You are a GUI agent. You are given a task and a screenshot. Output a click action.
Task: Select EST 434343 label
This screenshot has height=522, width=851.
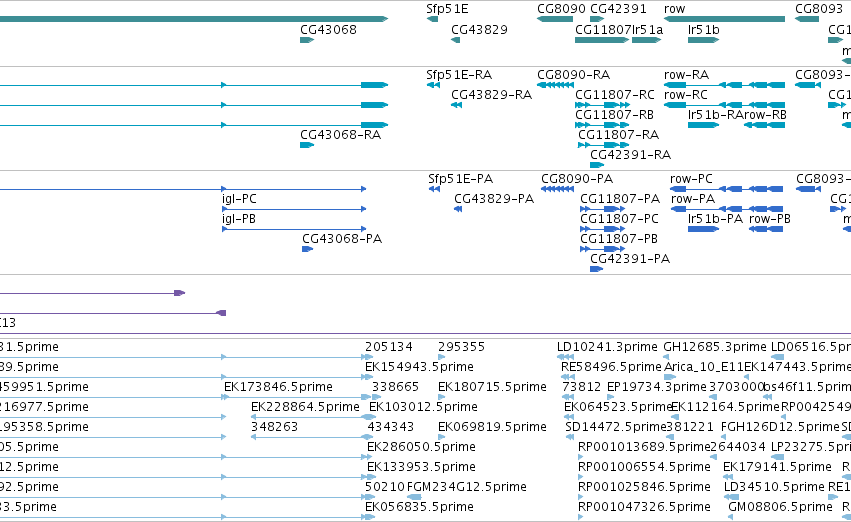coord(390,428)
